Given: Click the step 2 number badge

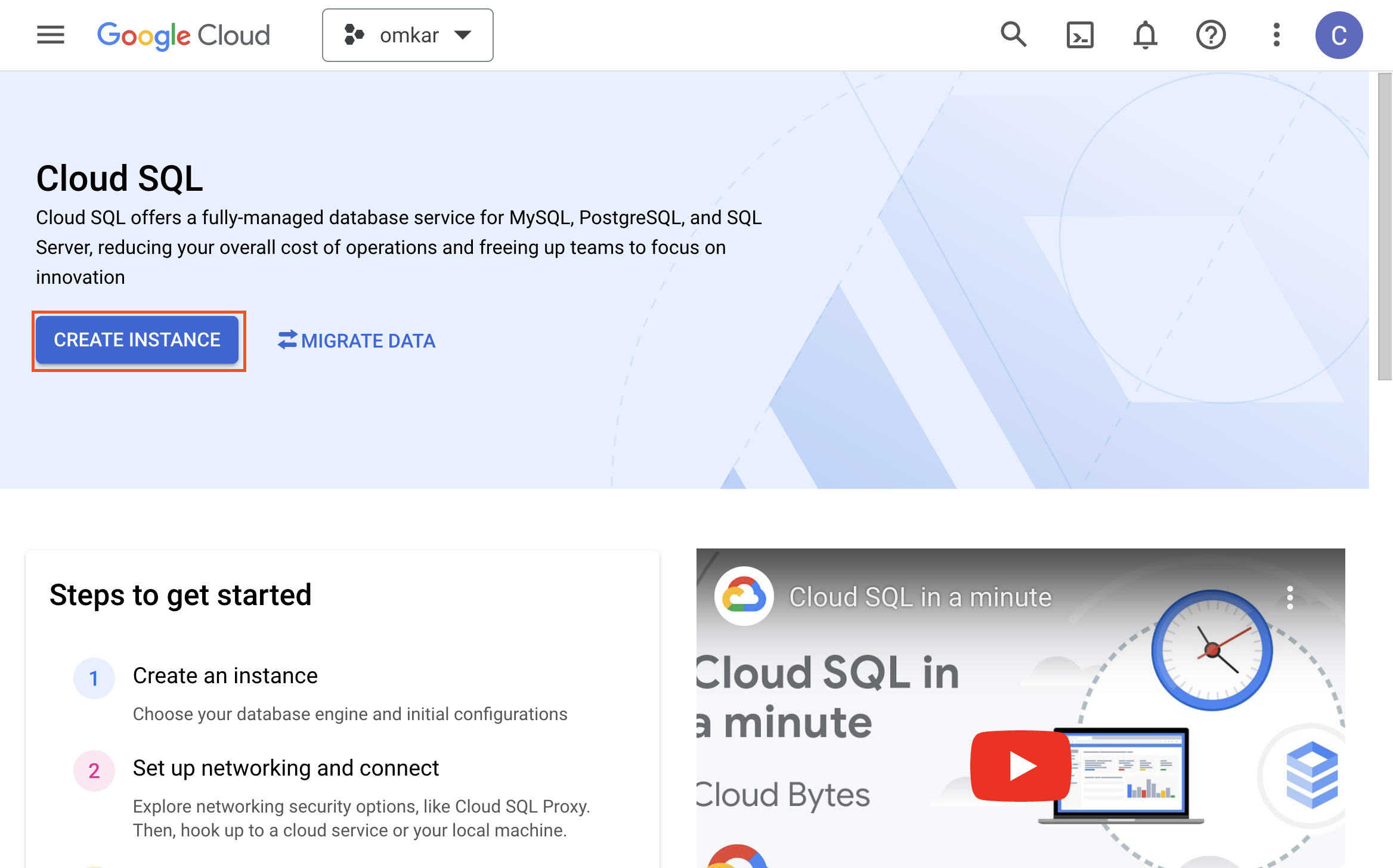Looking at the screenshot, I should (94, 771).
